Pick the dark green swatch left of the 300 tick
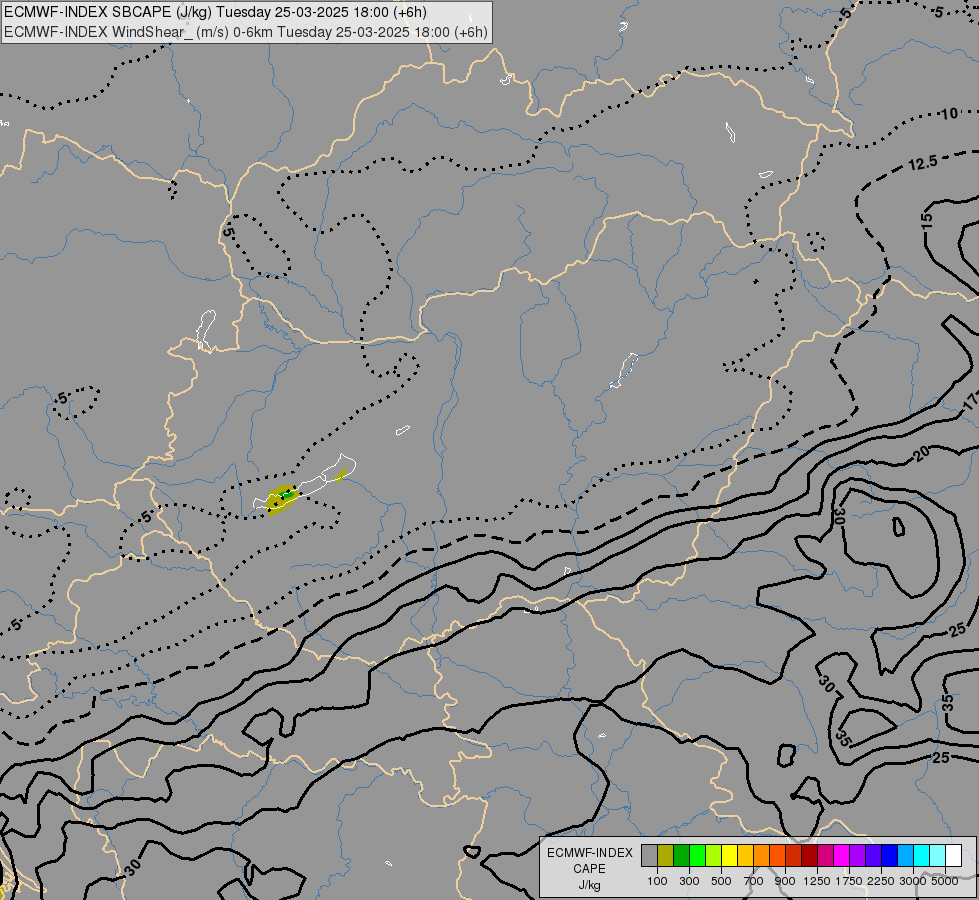This screenshot has width=979, height=900. pyautogui.click(x=681, y=855)
